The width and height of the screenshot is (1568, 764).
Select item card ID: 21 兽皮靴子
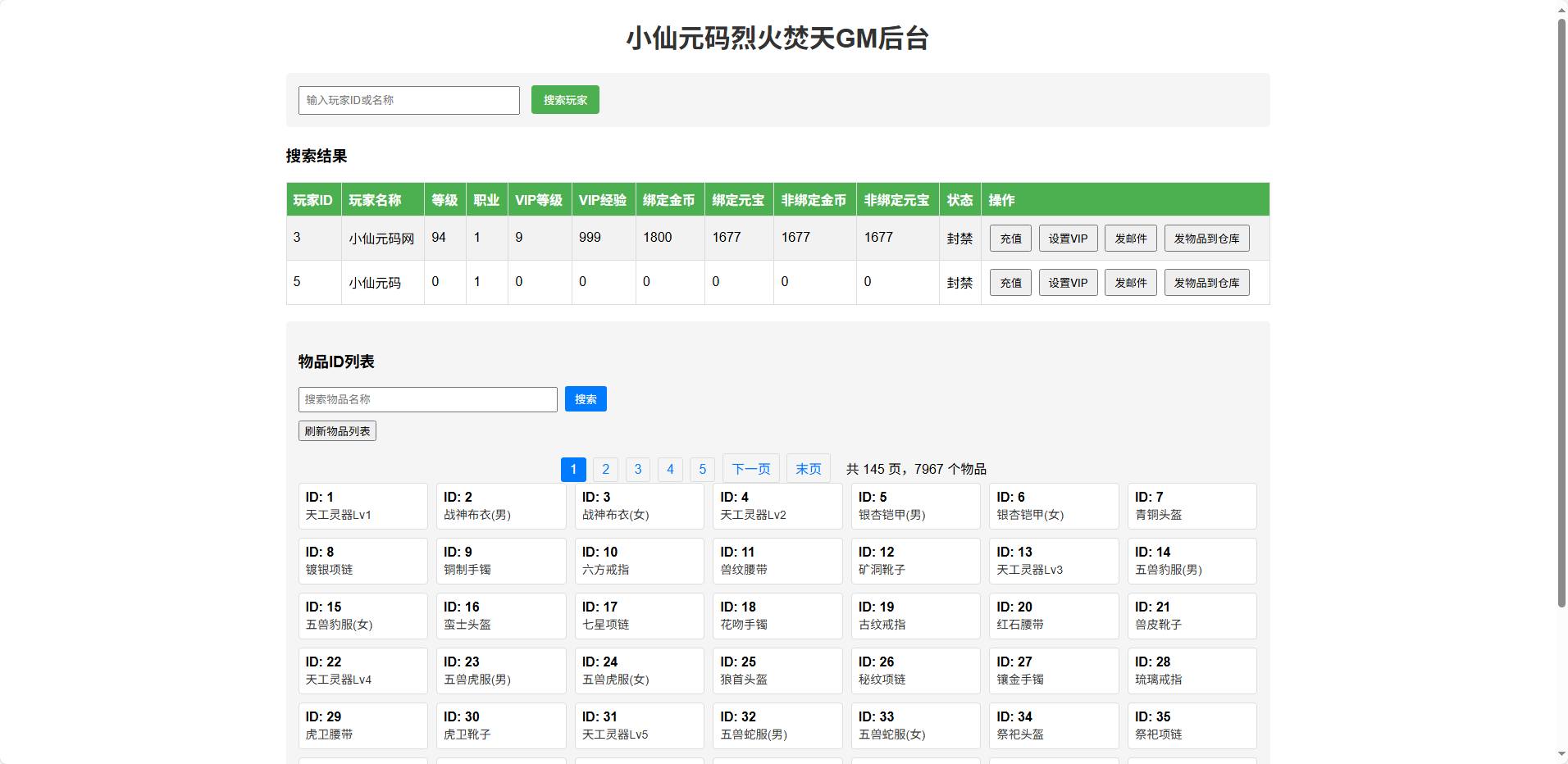point(1192,616)
